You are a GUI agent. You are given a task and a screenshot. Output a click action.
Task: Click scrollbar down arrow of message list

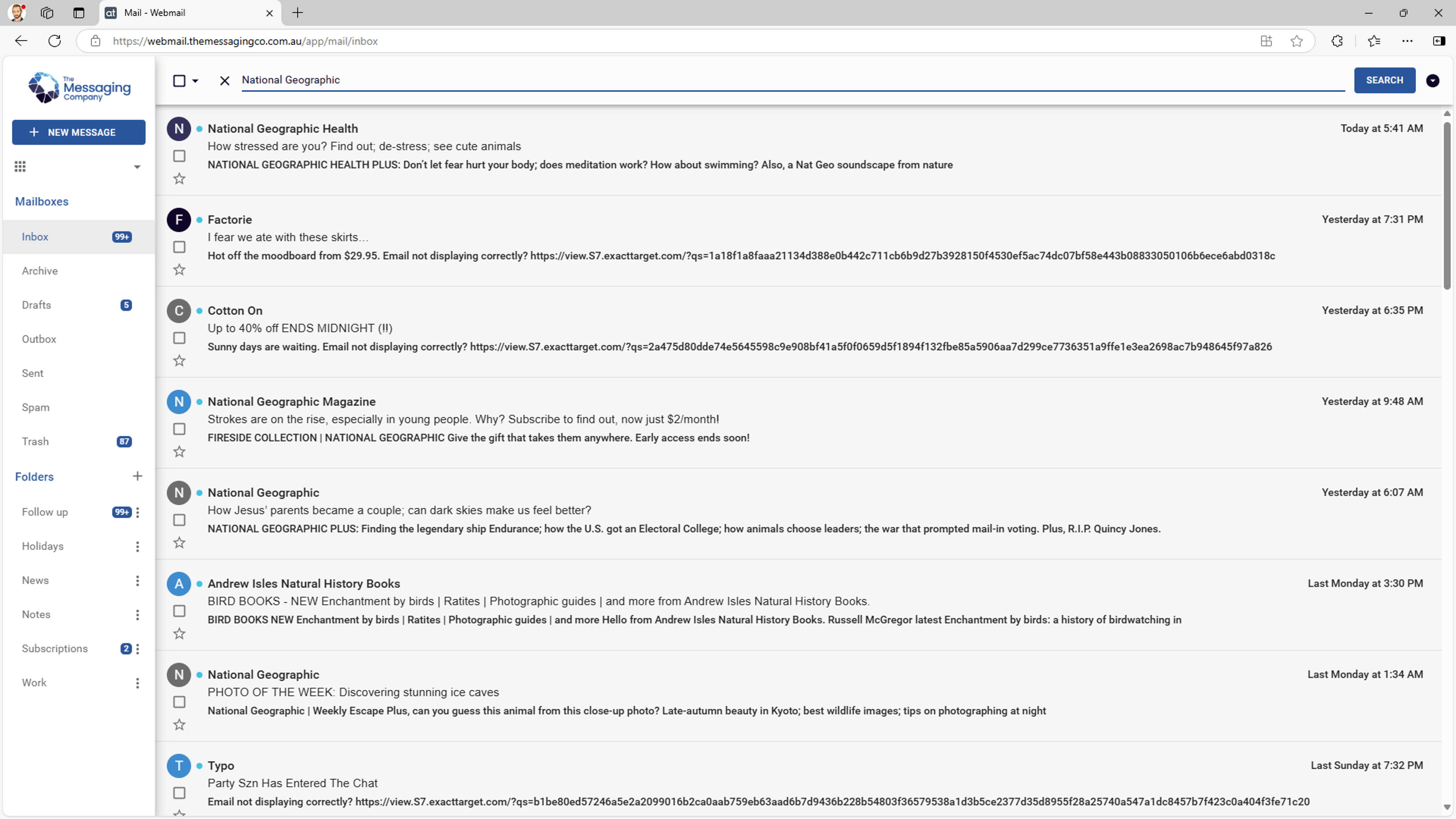click(x=1447, y=807)
